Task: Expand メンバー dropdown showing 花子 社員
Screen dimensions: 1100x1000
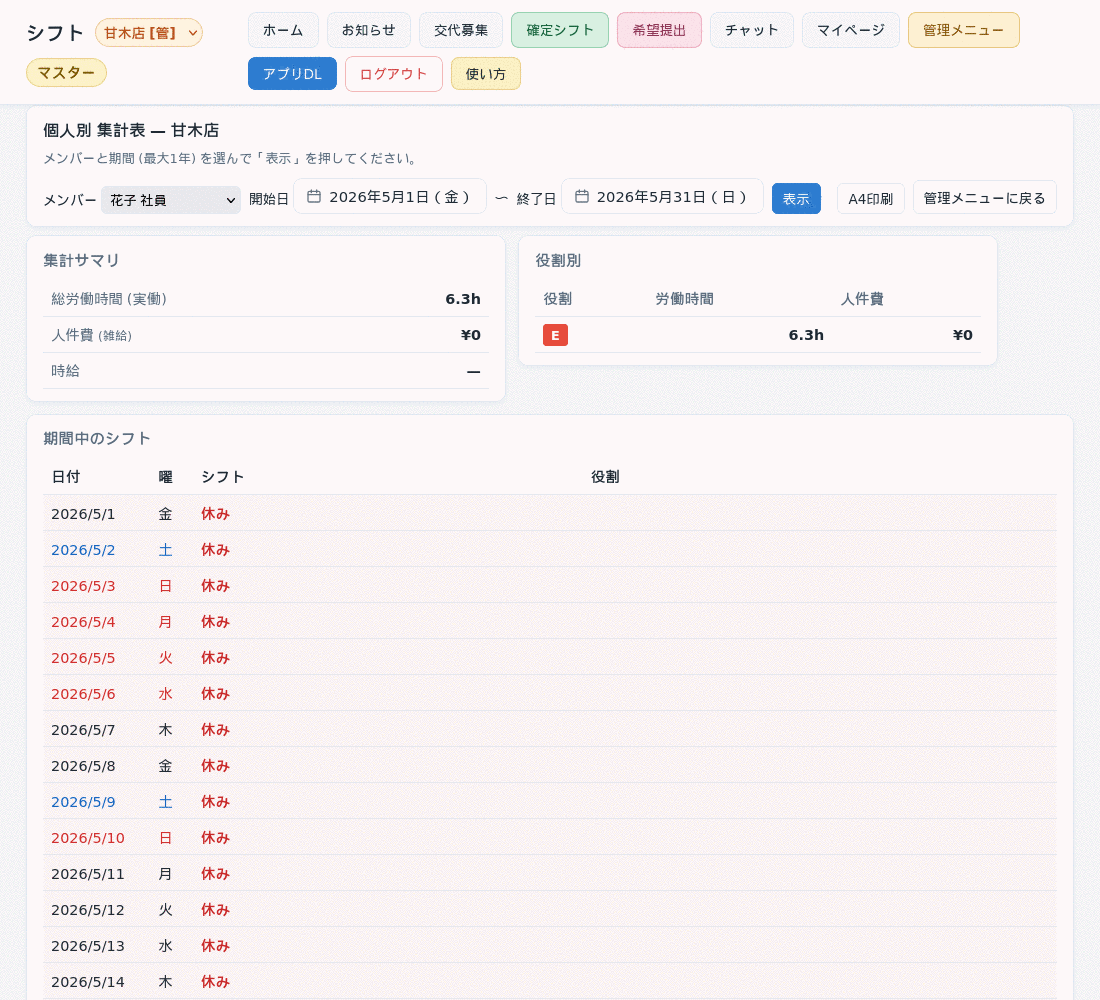Action: [170, 200]
